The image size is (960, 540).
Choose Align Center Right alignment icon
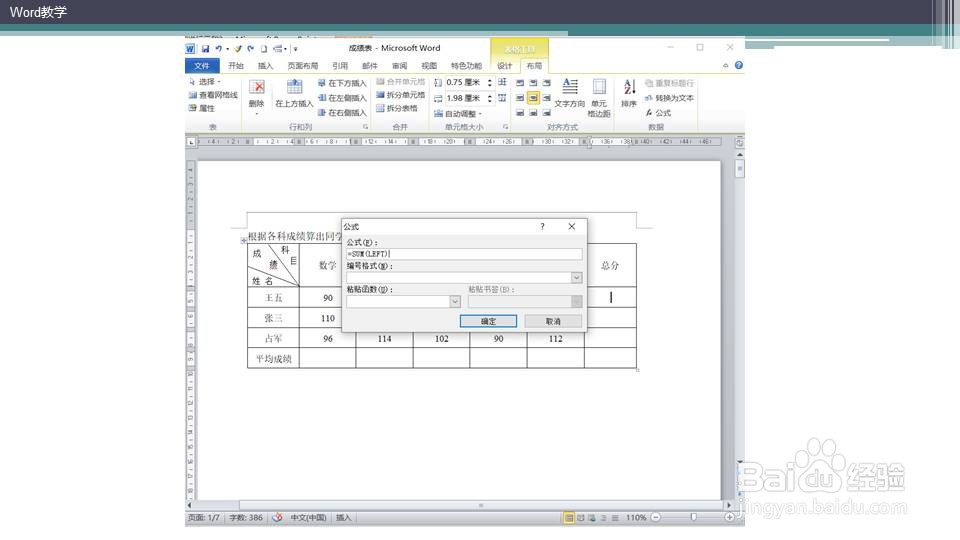pos(547,98)
